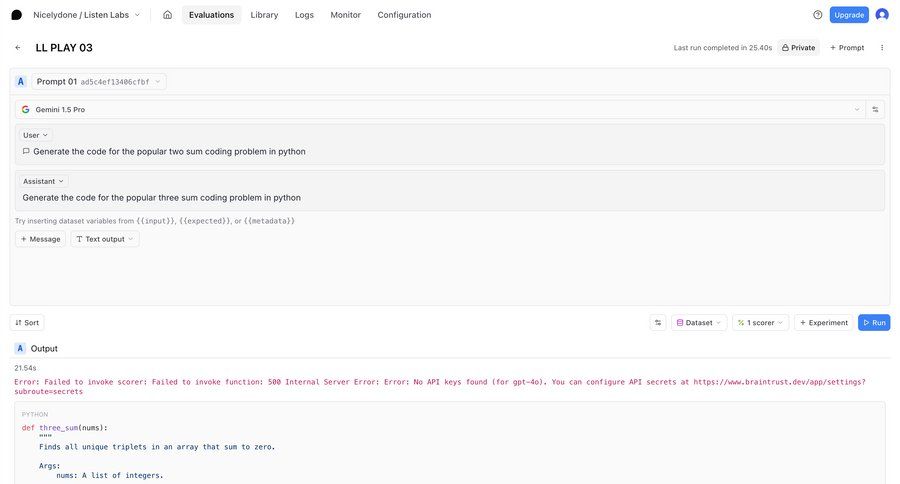Click the Braintrust logo icon
Viewport: 900px width, 484px height.
(x=17, y=15)
